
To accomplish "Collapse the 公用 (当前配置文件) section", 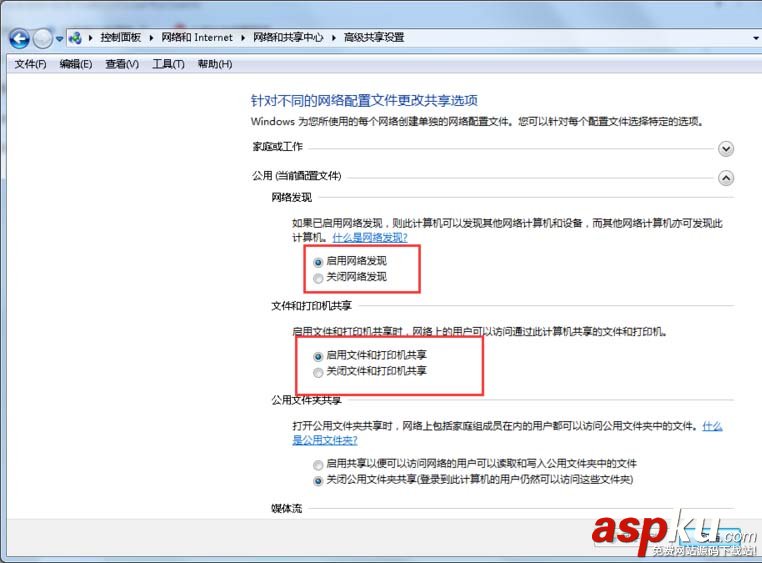I will pos(726,178).
